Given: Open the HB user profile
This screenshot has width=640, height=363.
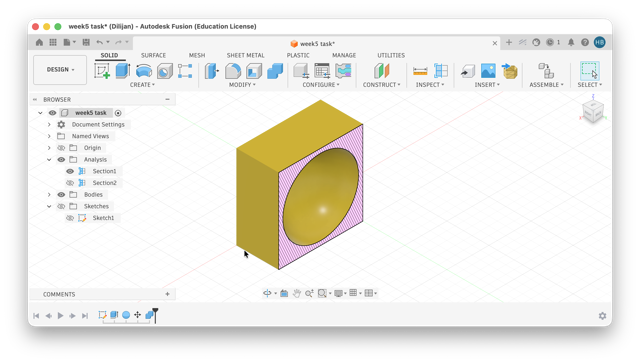Looking at the screenshot, I should point(600,42).
